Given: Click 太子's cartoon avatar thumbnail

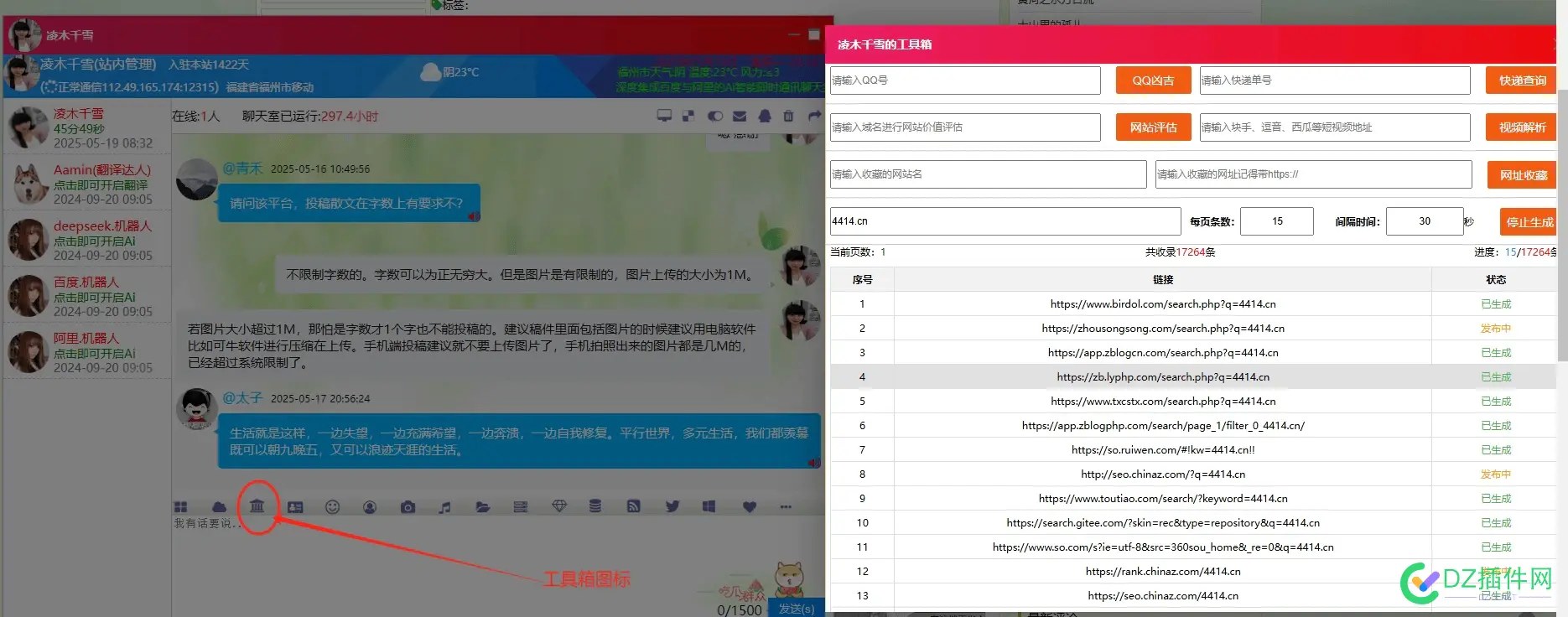Looking at the screenshot, I should pos(197,408).
